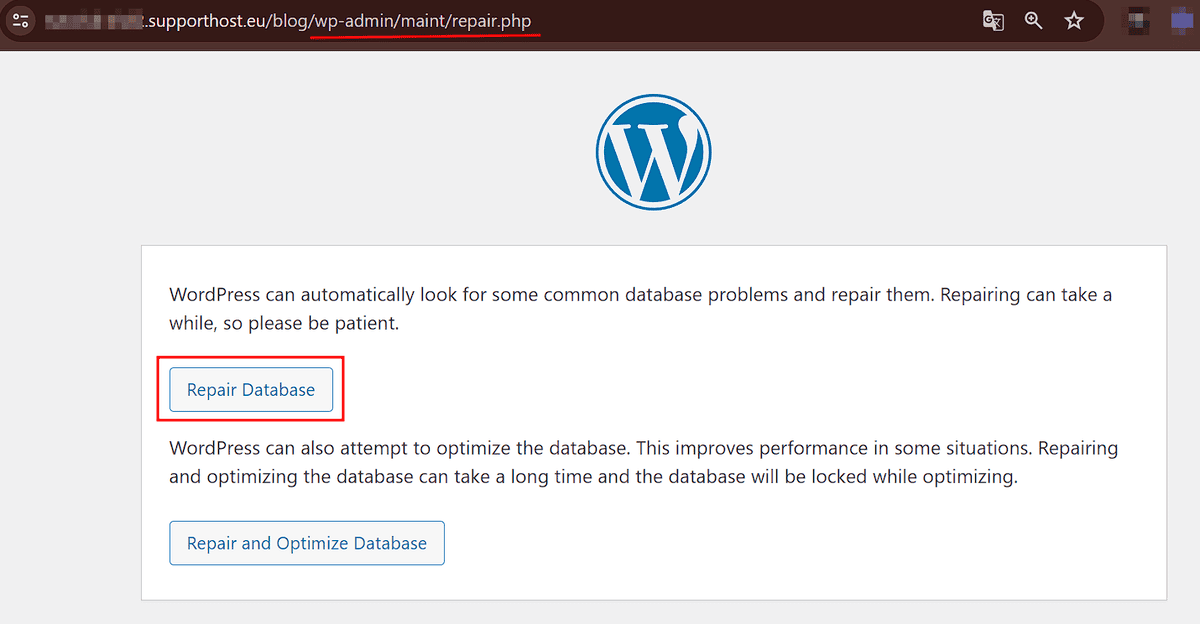
Task: Click Repair and Optimize Database
Action: pyautogui.click(x=306, y=543)
